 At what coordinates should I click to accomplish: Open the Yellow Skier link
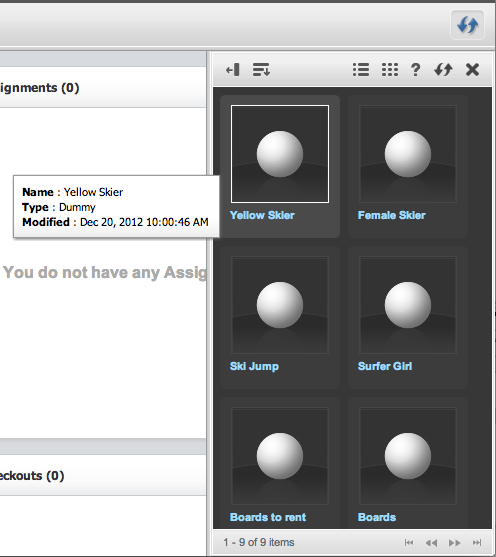tap(262, 215)
